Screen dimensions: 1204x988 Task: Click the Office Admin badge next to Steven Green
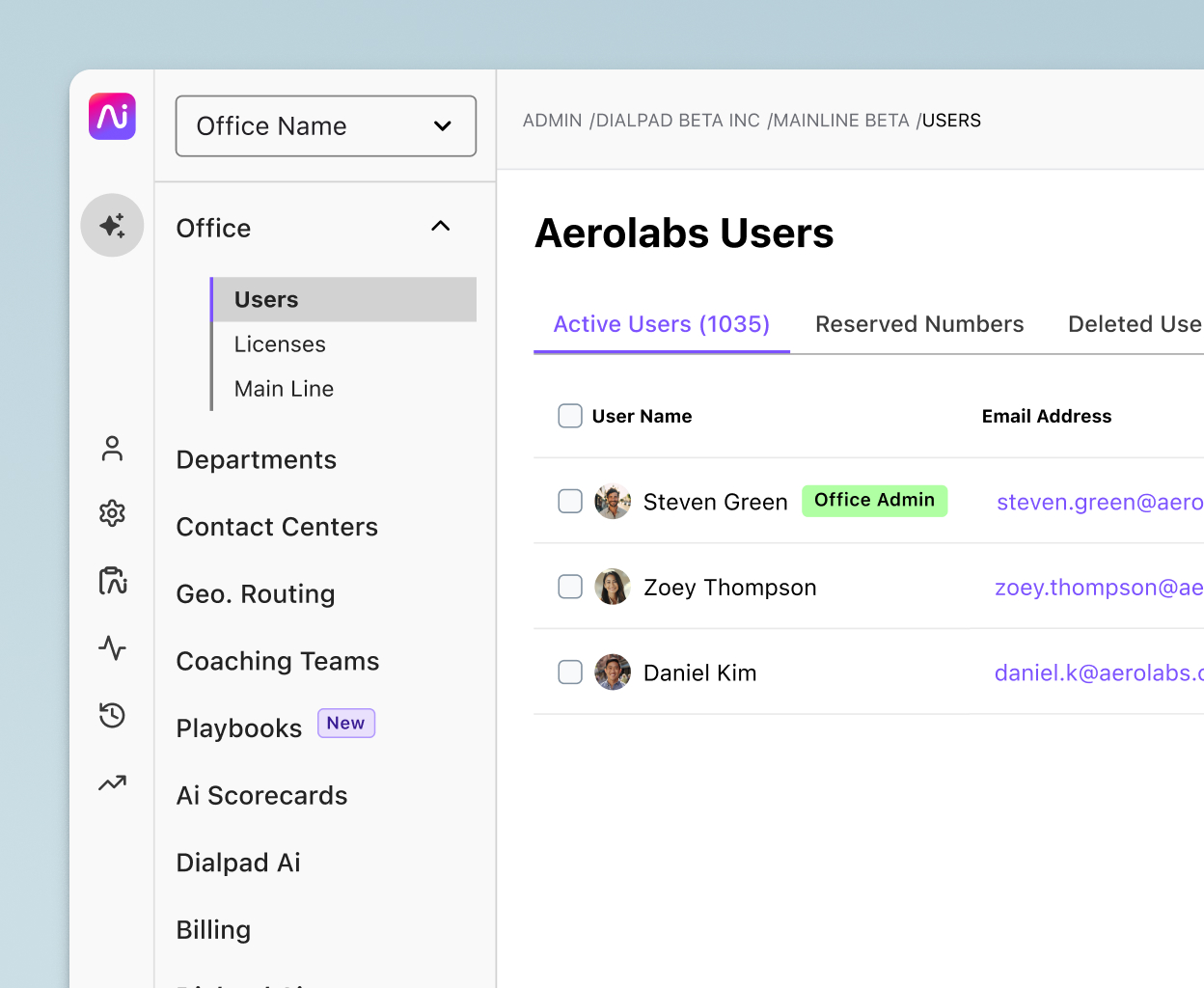pyautogui.click(x=874, y=500)
